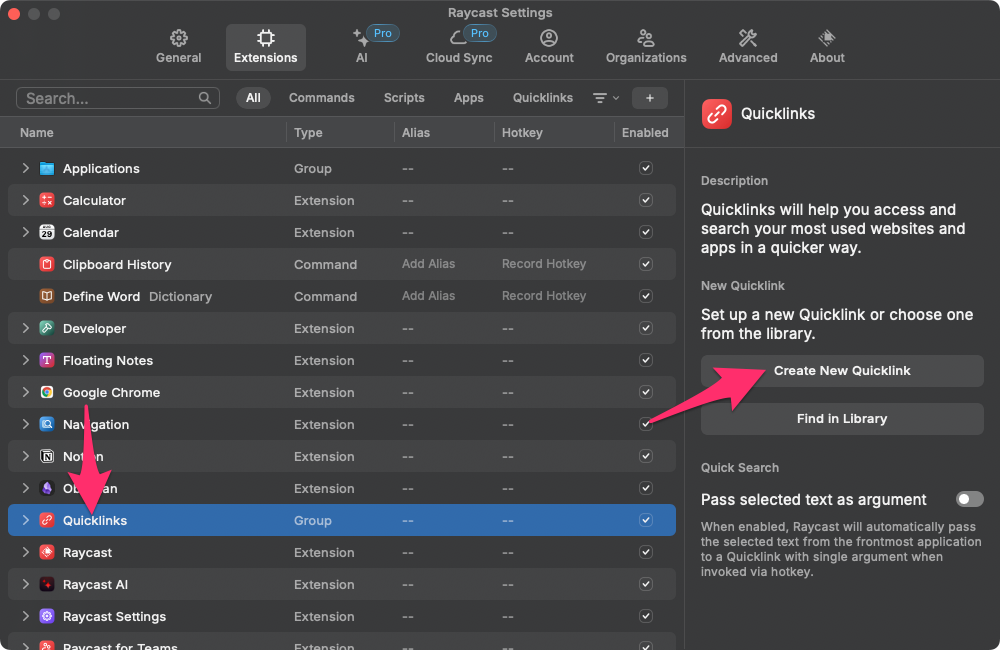Image resolution: width=1000 pixels, height=650 pixels.
Task: Click the magnifying glass search icon
Action: click(x=205, y=98)
